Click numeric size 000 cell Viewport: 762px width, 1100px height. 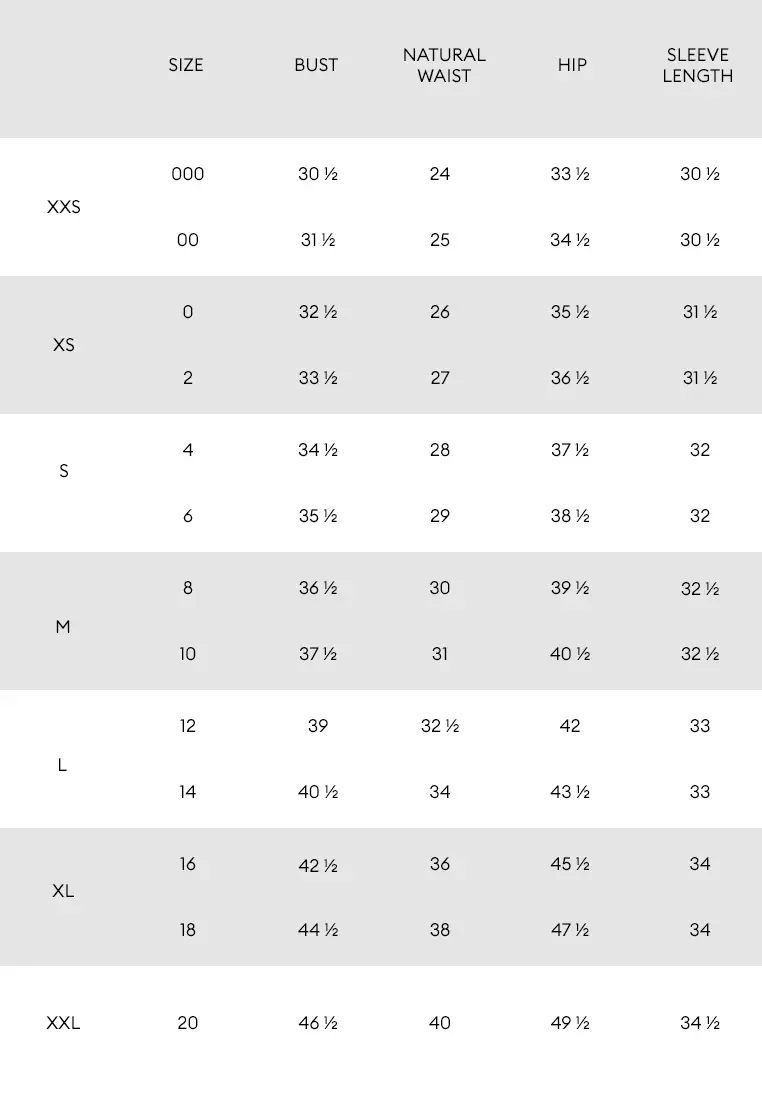click(188, 174)
